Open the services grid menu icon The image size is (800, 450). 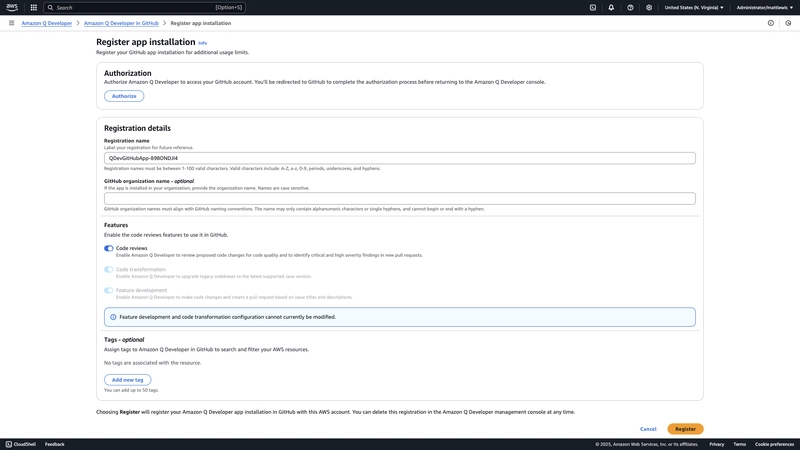[34, 8]
